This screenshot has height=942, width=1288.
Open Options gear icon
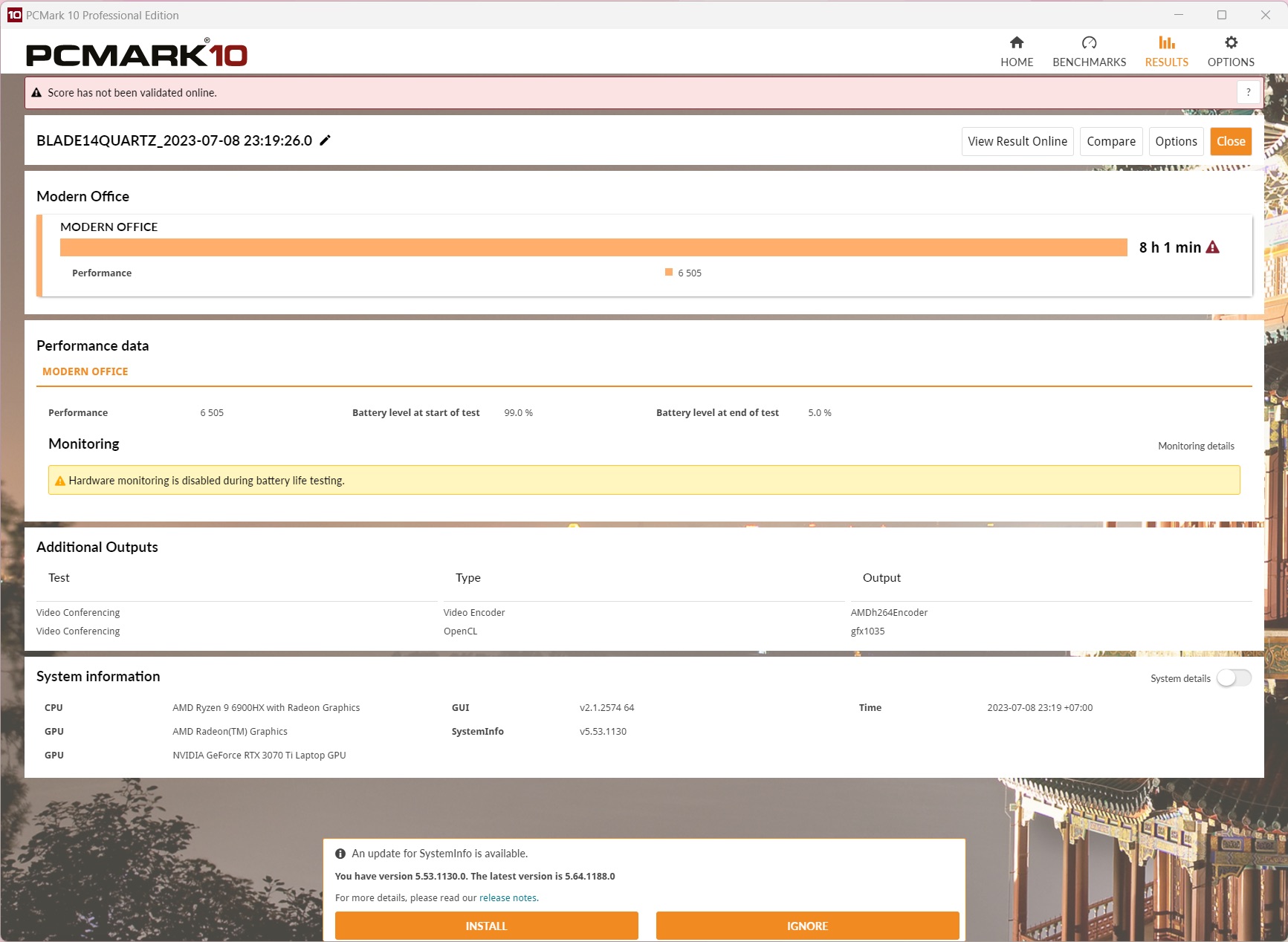[x=1231, y=43]
